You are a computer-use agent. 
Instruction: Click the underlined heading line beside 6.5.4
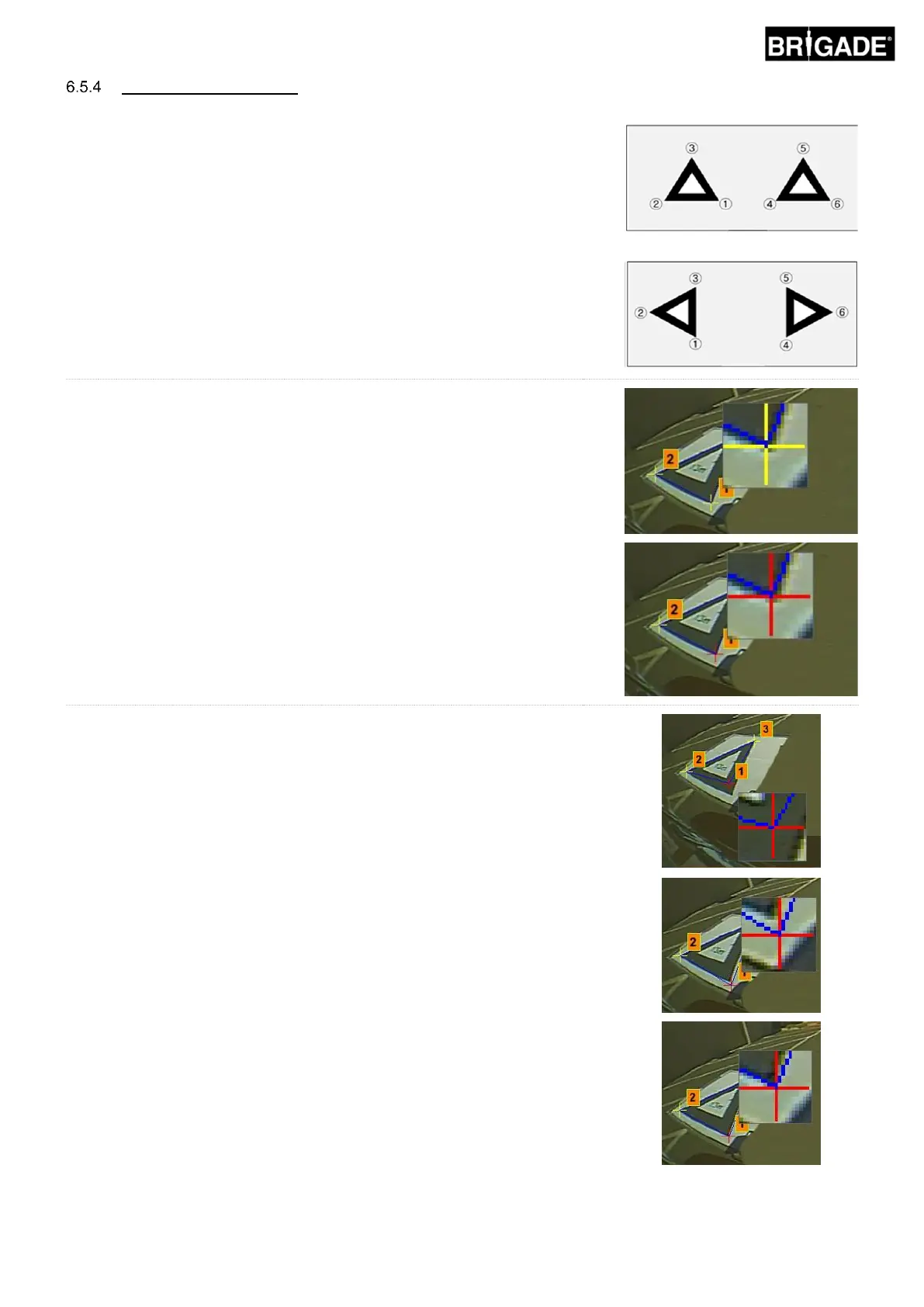(210, 93)
